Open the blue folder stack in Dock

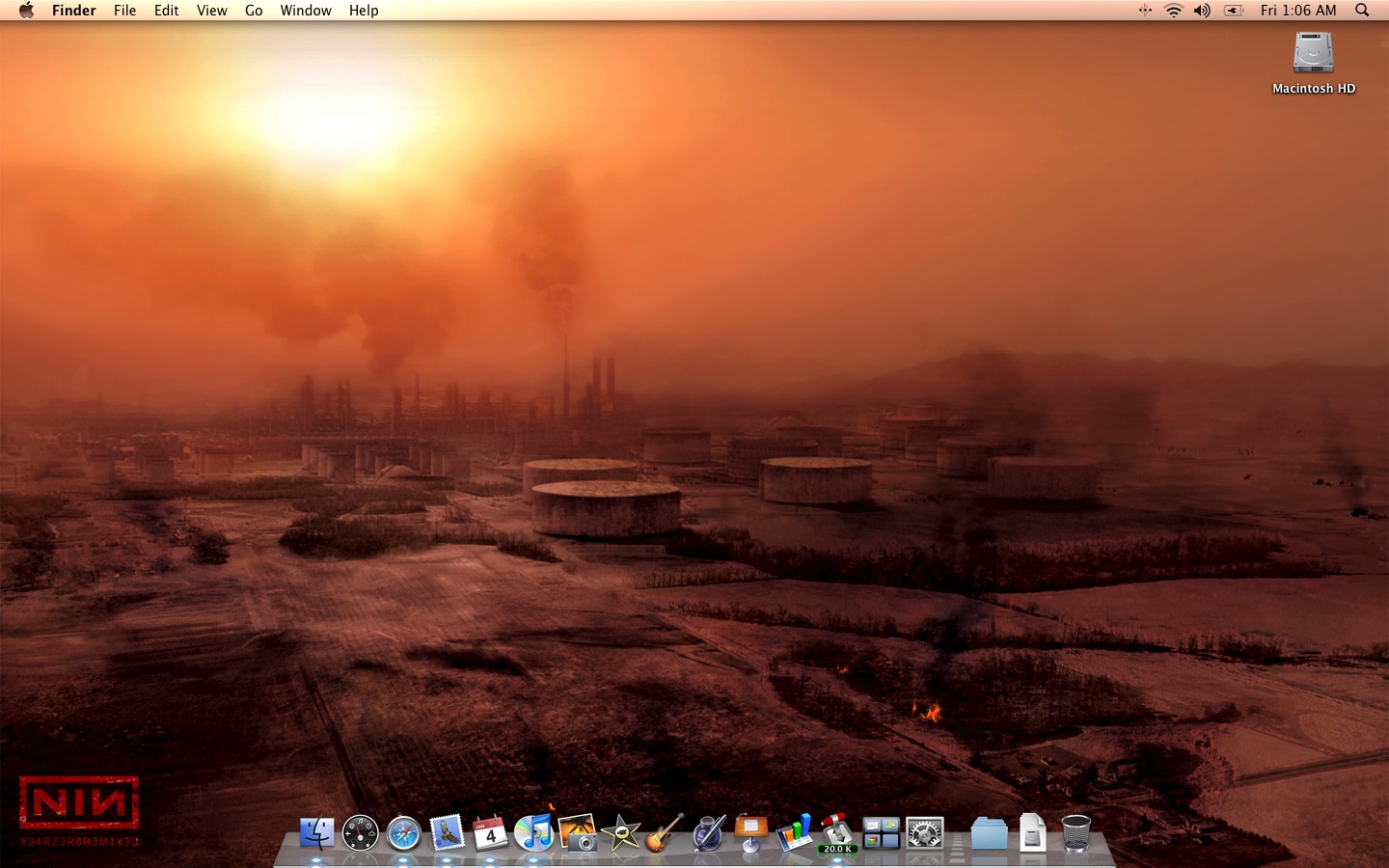coord(989,832)
